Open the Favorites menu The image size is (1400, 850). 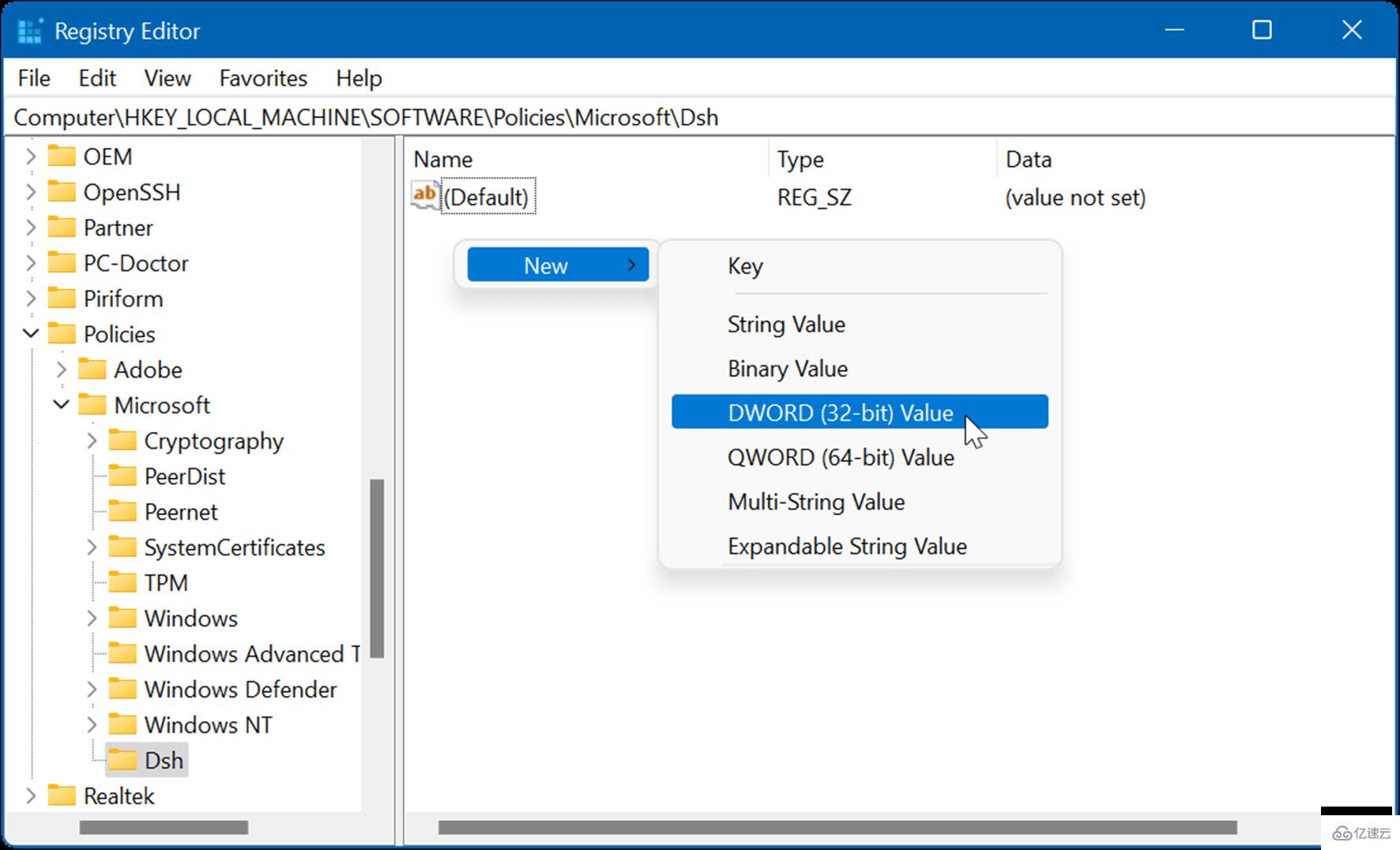click(x=263, y=78)
